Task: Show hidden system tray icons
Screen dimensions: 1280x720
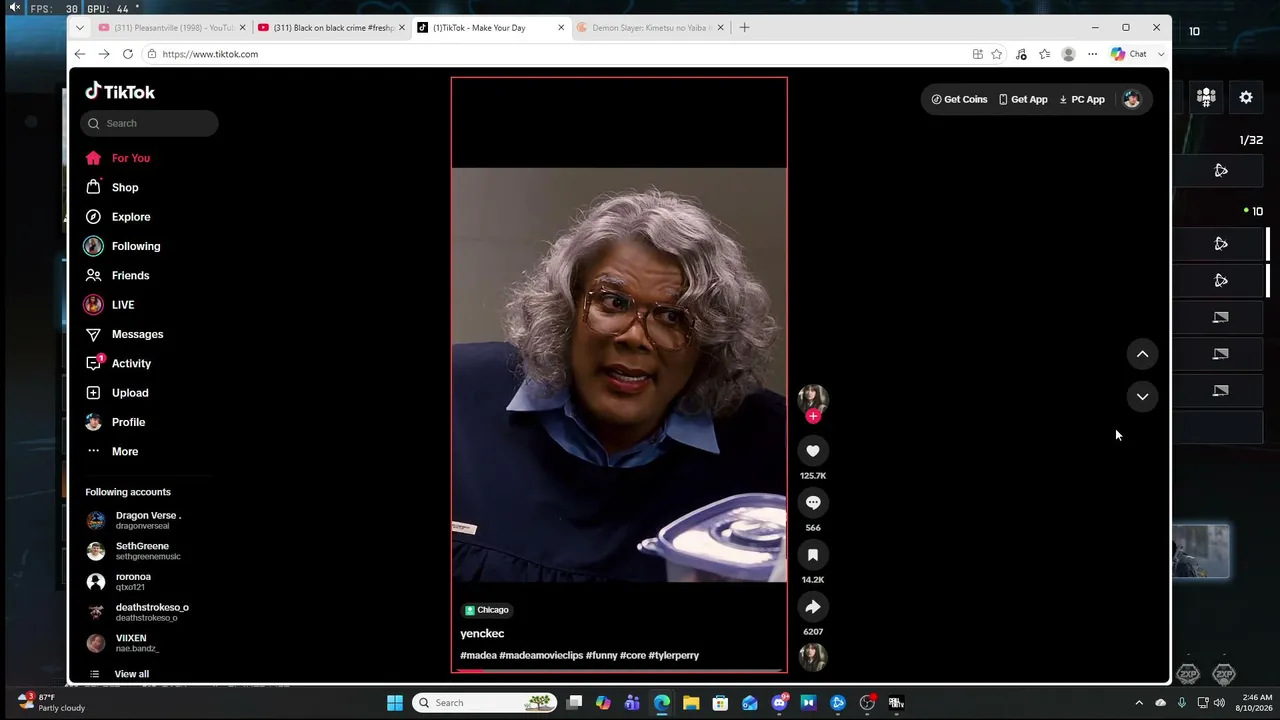Action: coord(1138,703)
